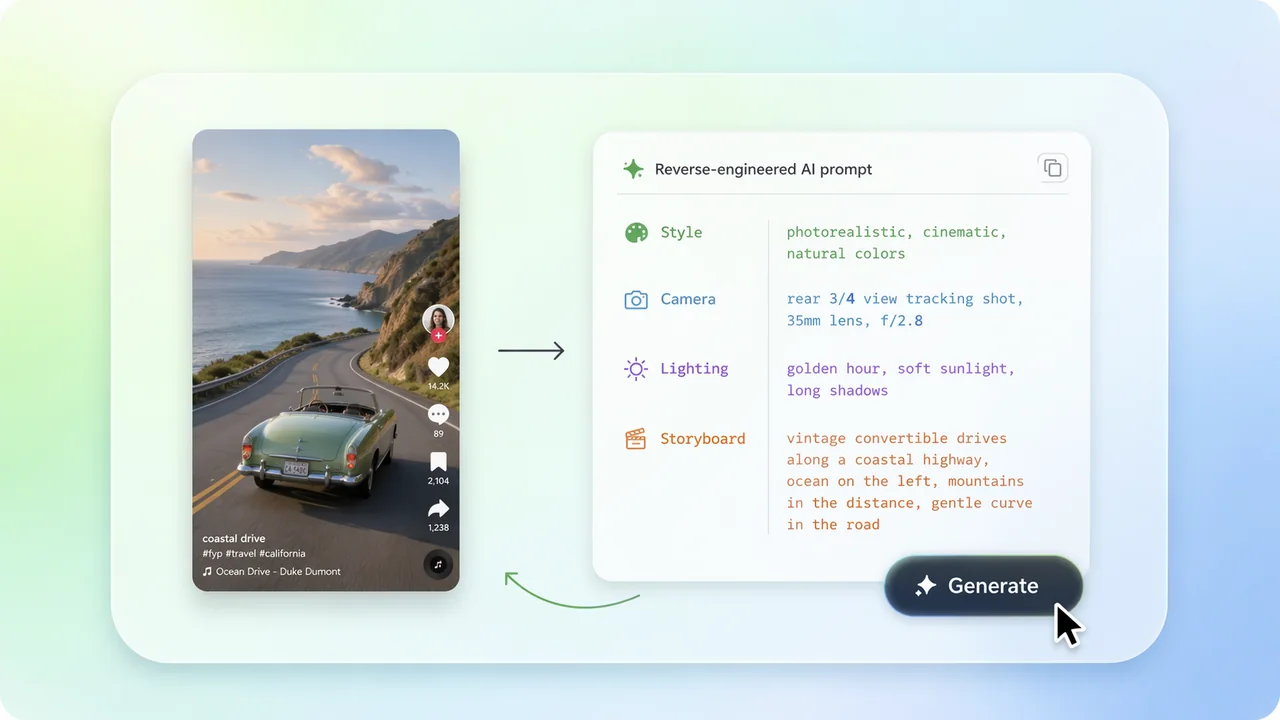Tap the bookmark save icon

(x=438, y=462)
